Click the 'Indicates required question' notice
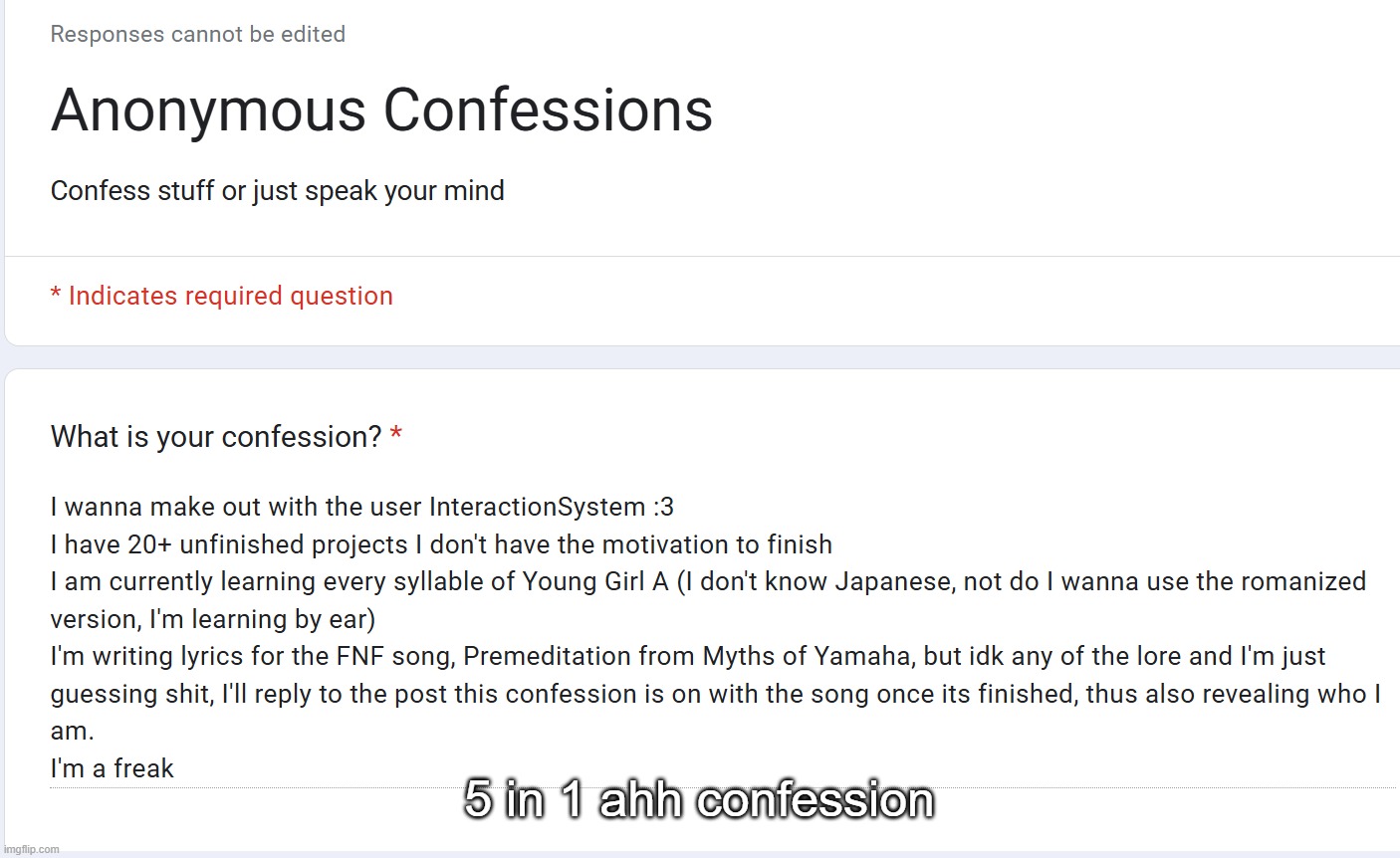This screenshot has width=1400, height=858. 230,296
